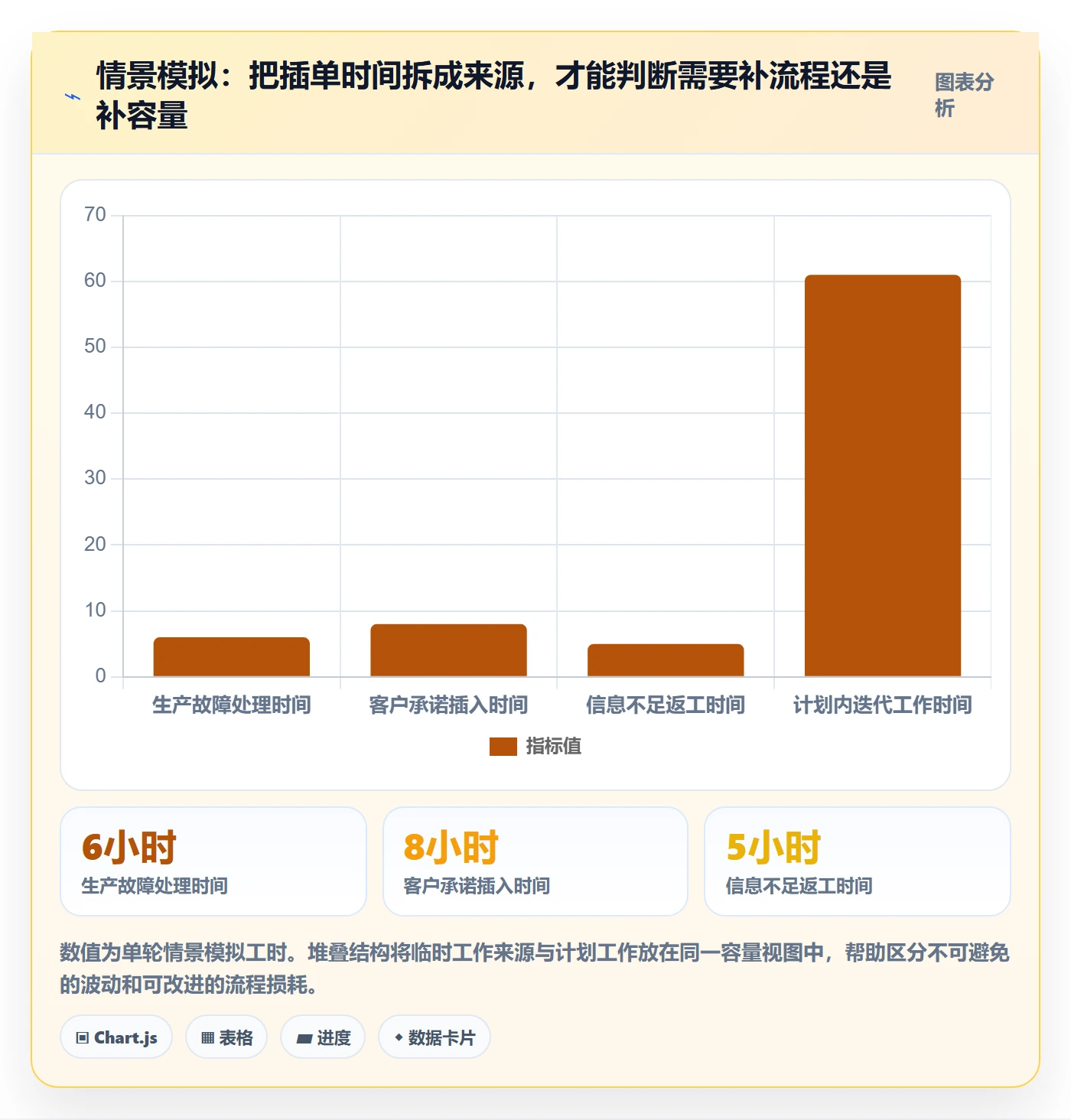Image resolution: width=1071 pixels, height=1120 pixels.
Task: Click the 图表分析 label in header
Action: coord(965,95)
